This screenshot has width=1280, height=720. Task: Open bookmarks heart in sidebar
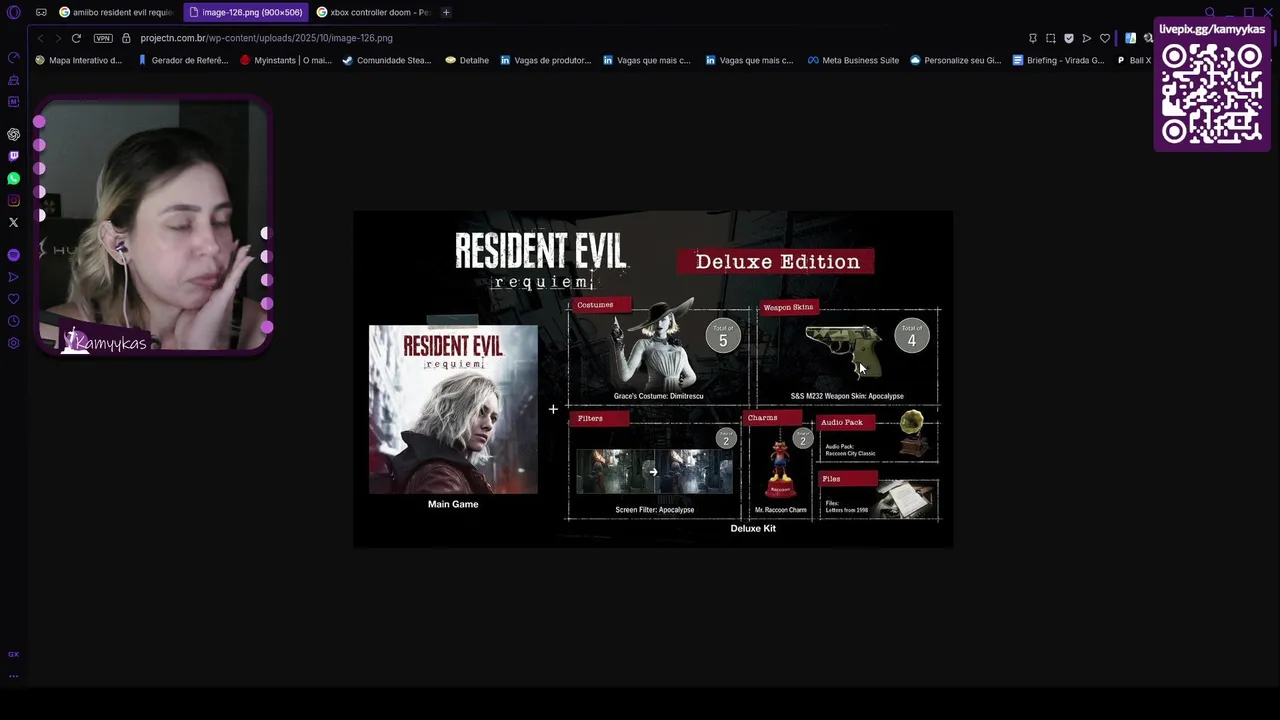13,299
